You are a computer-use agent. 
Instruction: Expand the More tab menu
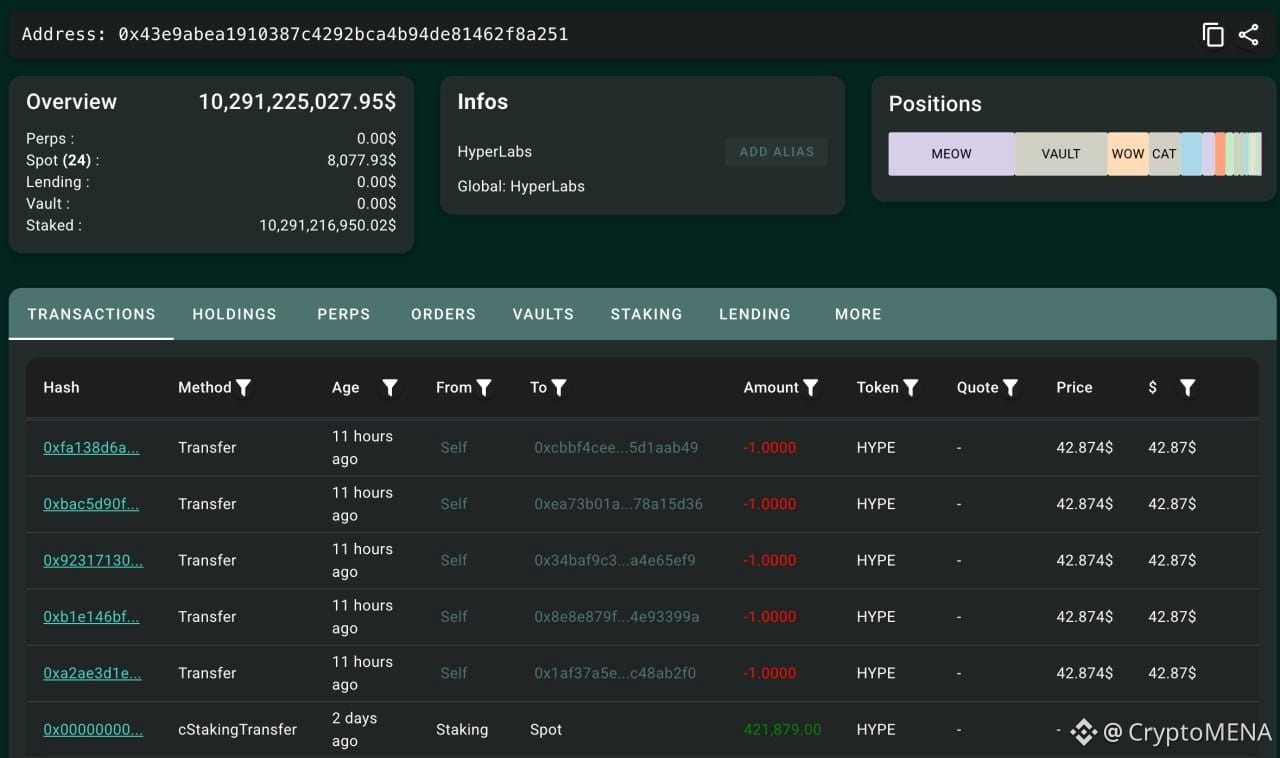click(858, 314)
